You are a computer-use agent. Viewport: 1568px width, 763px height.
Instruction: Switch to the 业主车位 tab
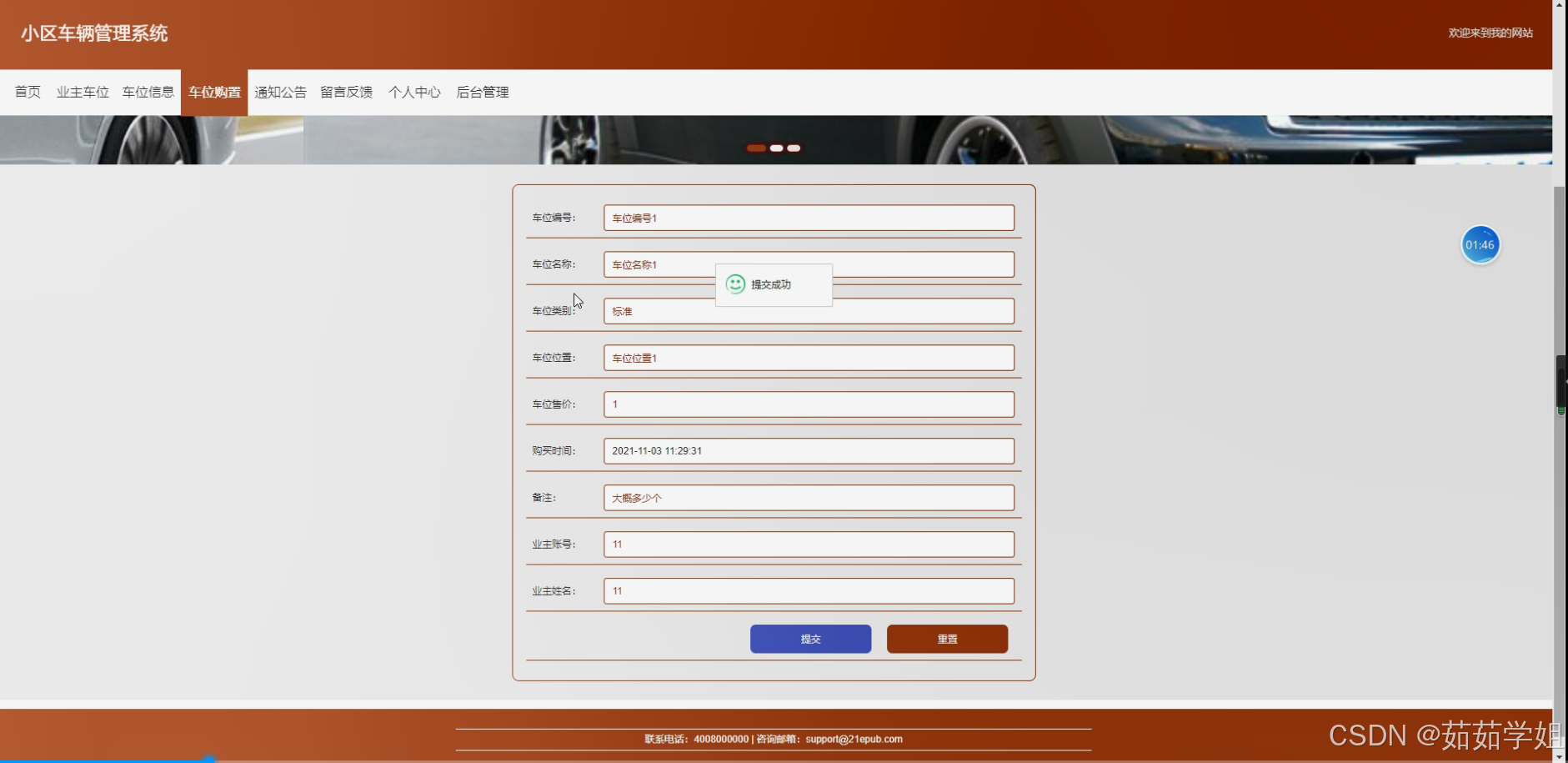pos(83,92)
